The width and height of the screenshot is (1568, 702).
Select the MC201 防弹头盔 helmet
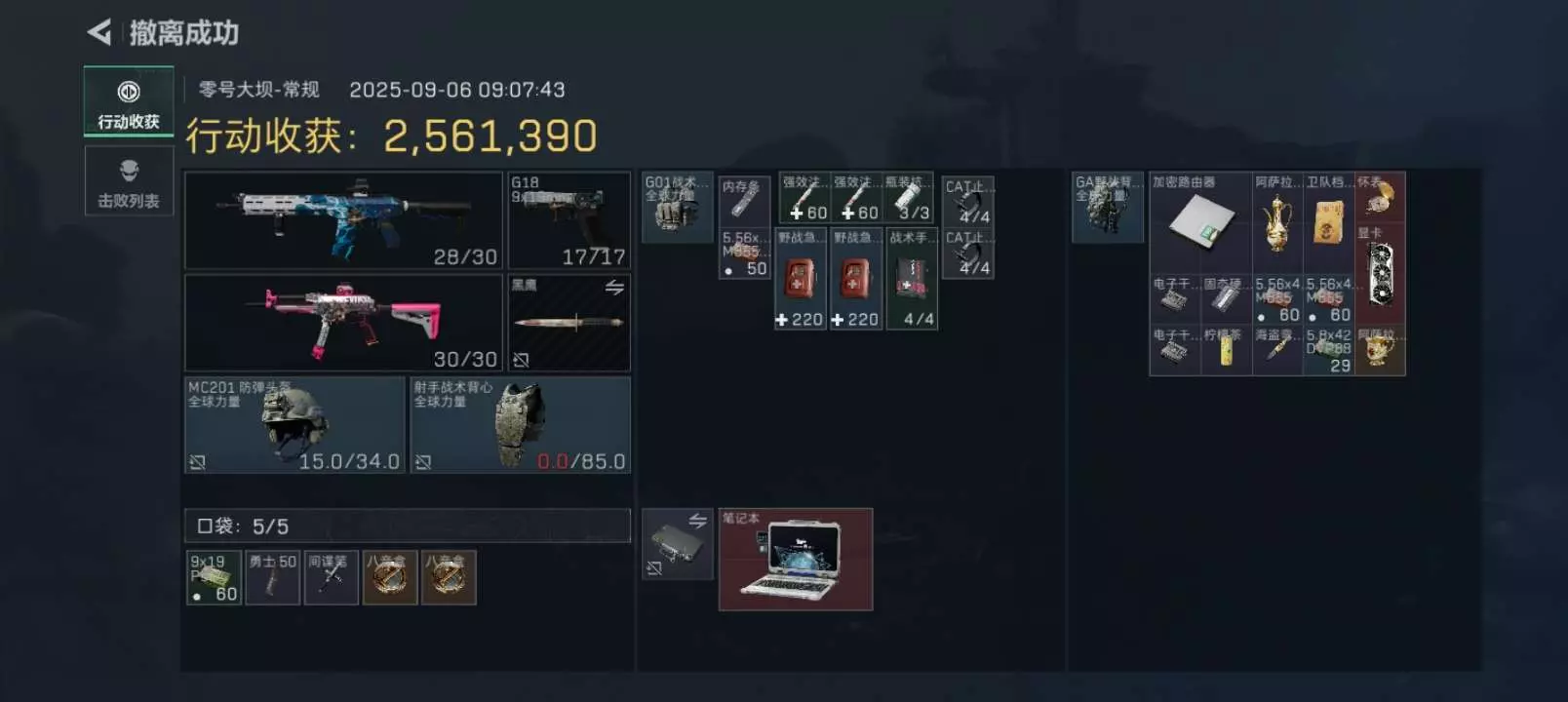pyautogui.click(x=294, y=425)
